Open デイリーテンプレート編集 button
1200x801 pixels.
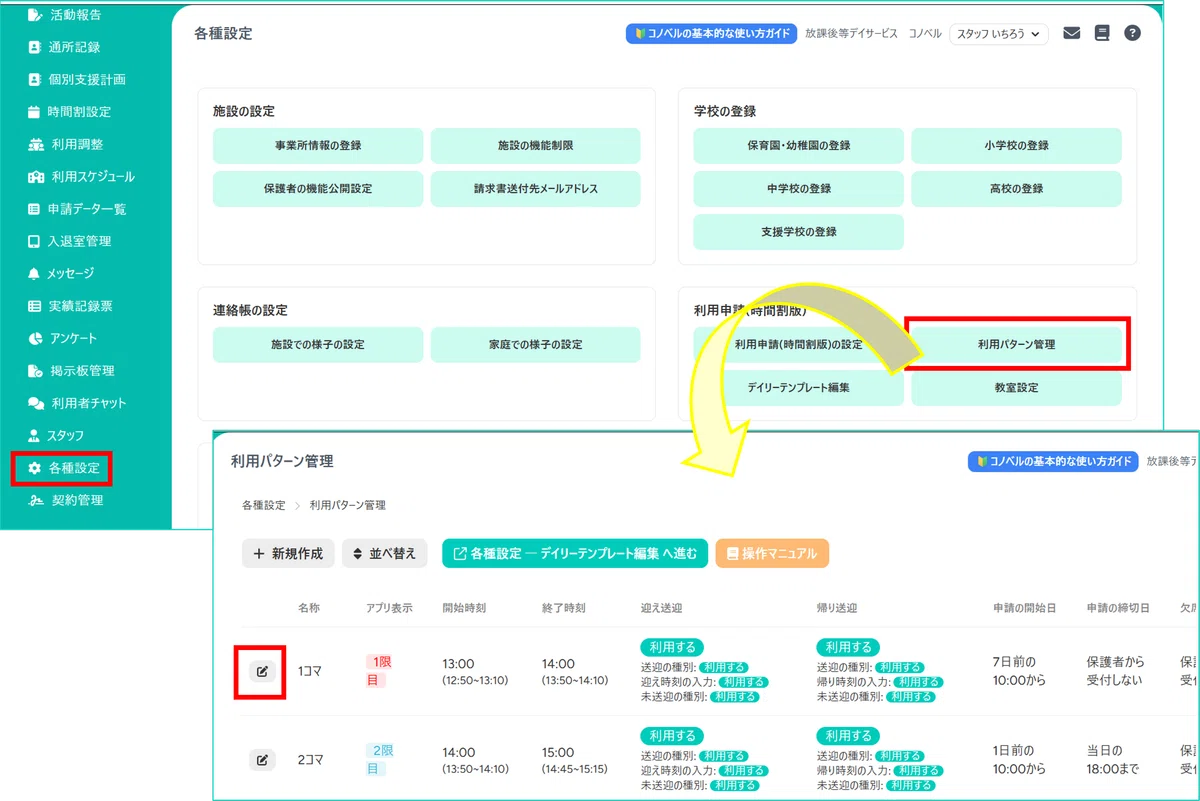(799, 388)
